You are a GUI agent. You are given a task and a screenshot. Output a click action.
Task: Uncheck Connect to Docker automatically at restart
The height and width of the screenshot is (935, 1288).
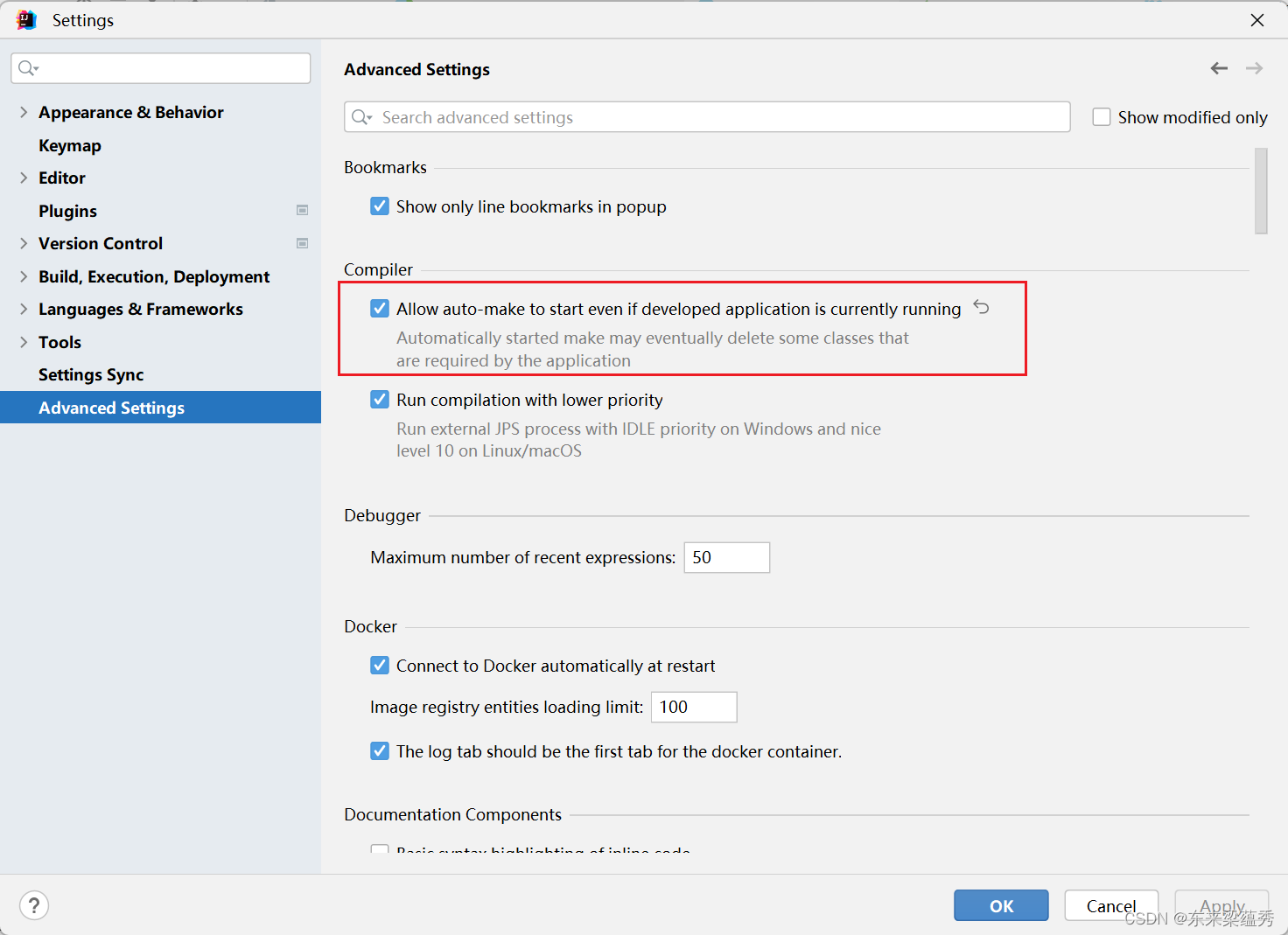[380, 666]
